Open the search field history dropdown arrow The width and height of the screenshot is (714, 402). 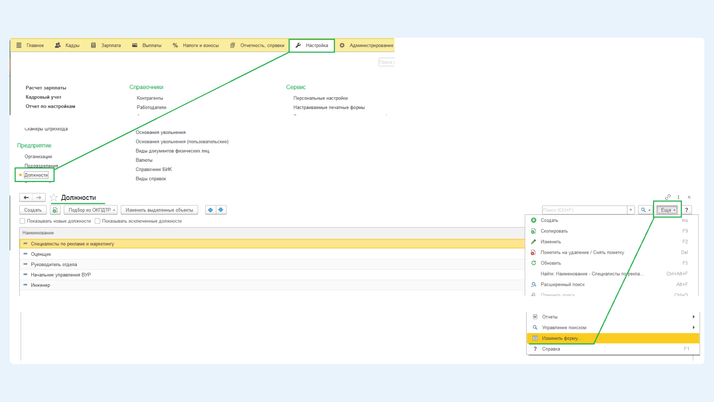point(631,210)
